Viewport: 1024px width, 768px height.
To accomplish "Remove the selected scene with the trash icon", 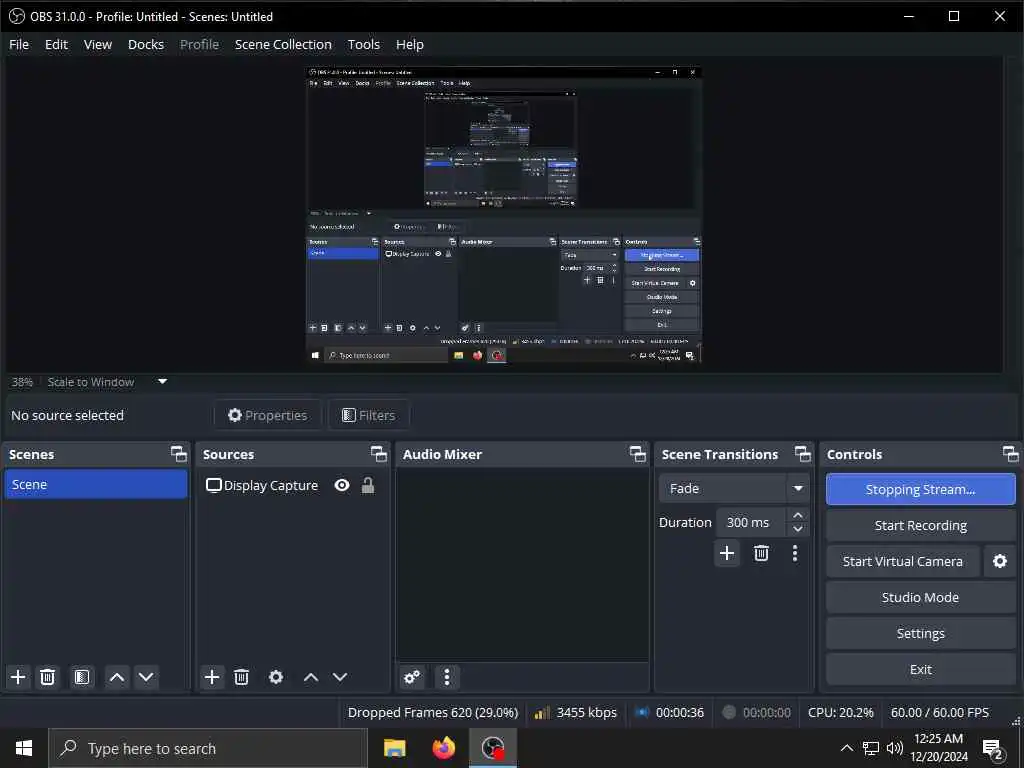I will [x=47, y=677].
